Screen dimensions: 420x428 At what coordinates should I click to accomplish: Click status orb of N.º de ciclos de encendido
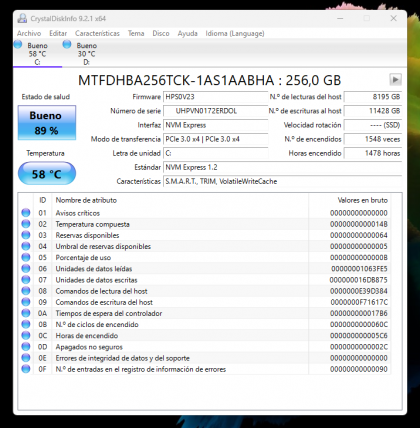pos(26,324)
